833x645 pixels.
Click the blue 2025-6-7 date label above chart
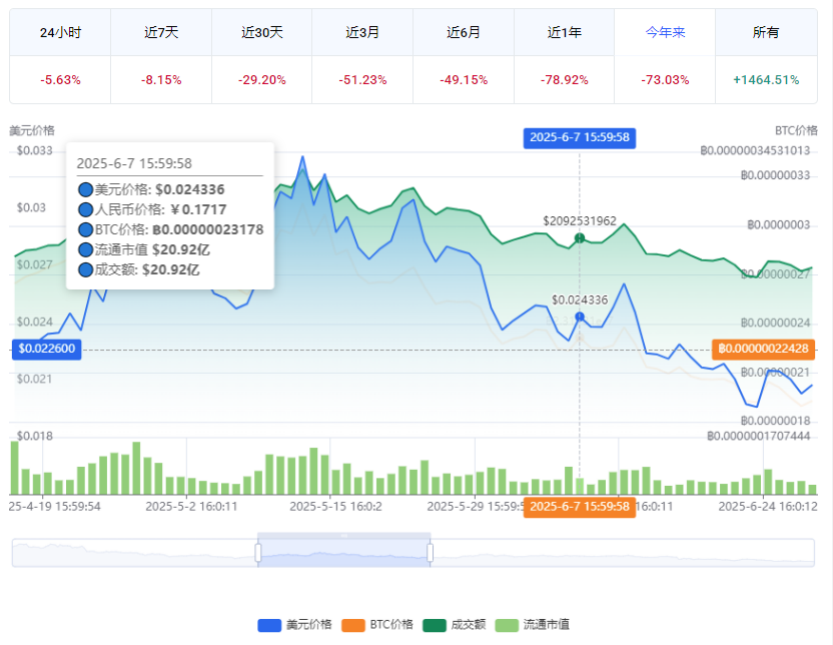tap(579, 137)
